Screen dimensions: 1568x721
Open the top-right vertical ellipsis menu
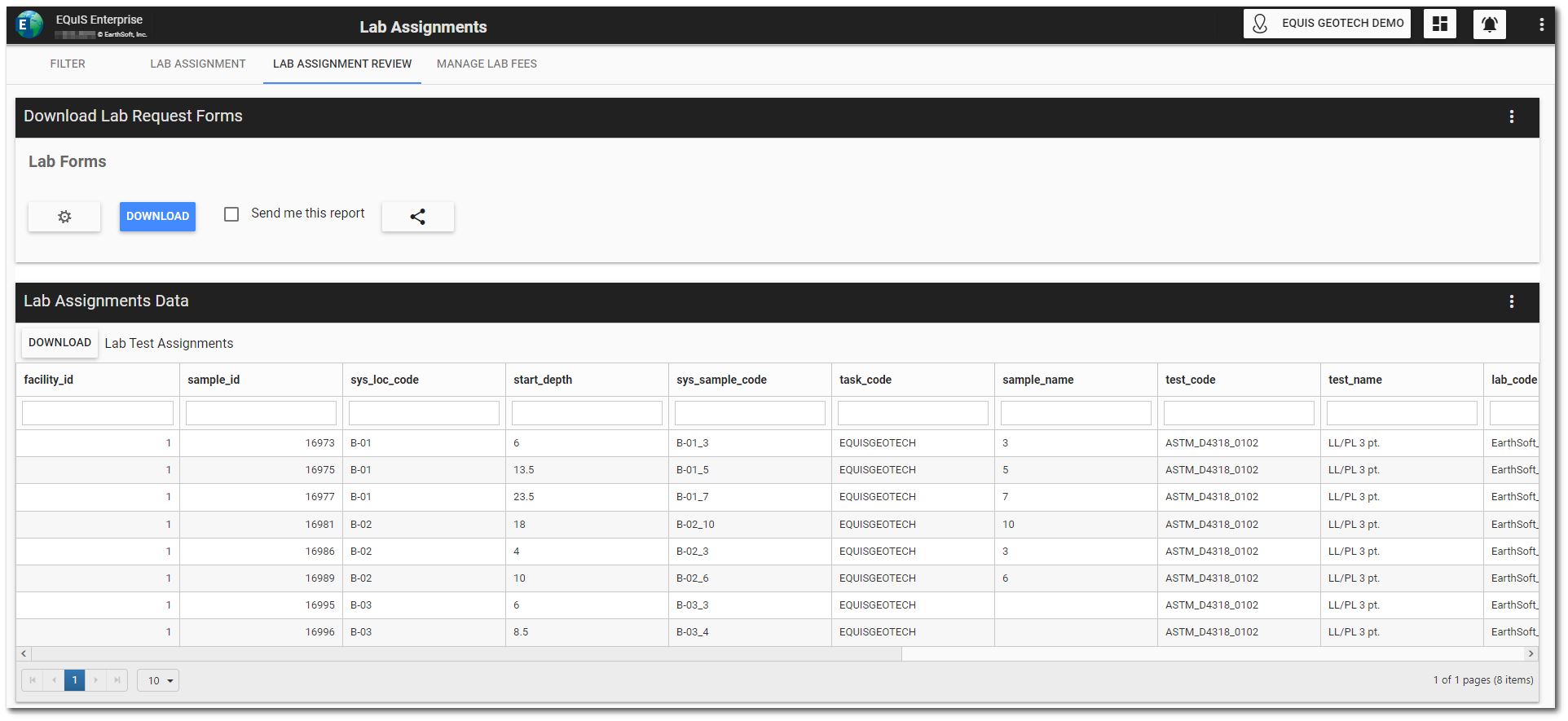click(x=1541, y=24)
